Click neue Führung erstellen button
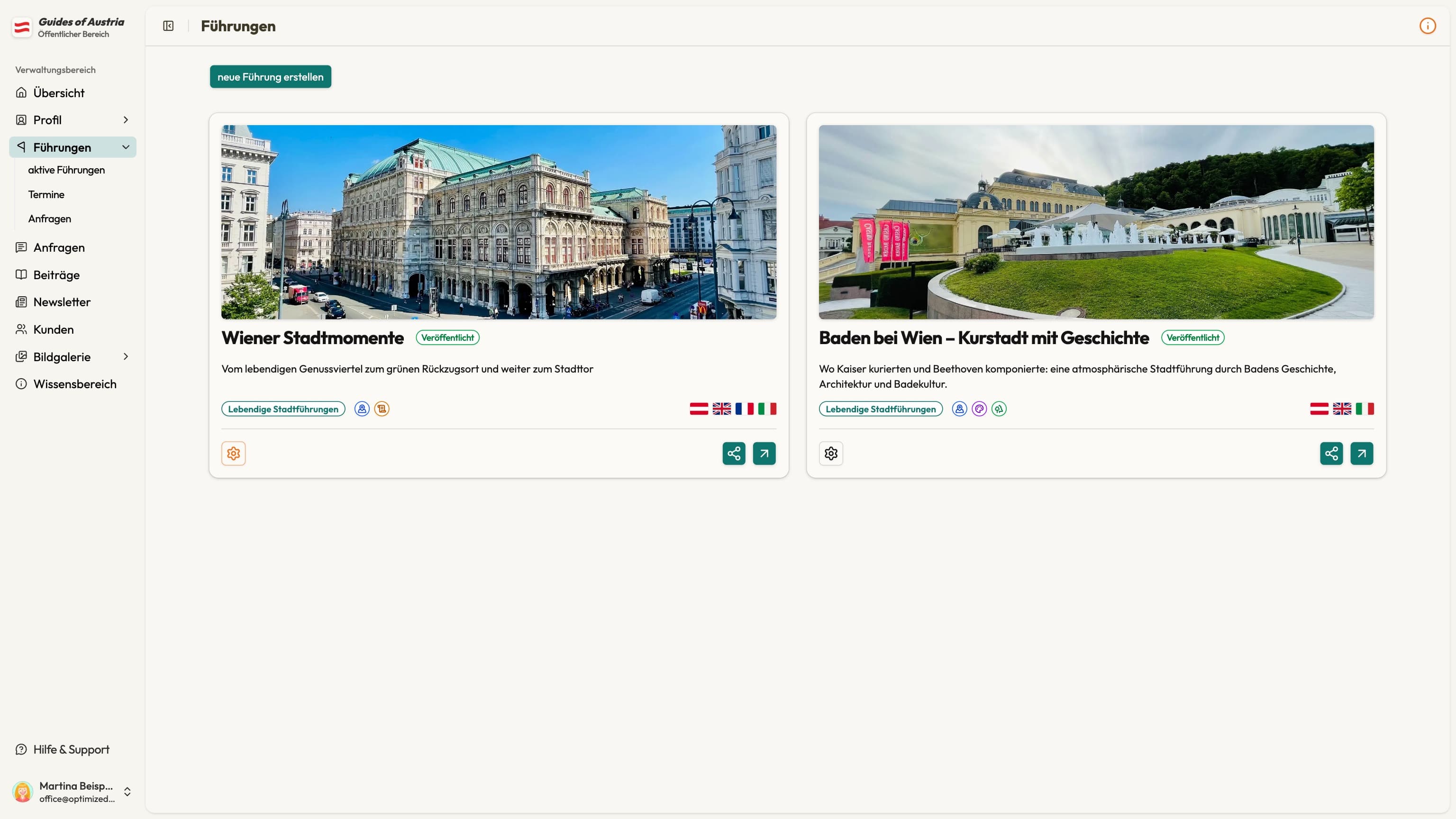 pyautogui.click(x=270, y=77)
